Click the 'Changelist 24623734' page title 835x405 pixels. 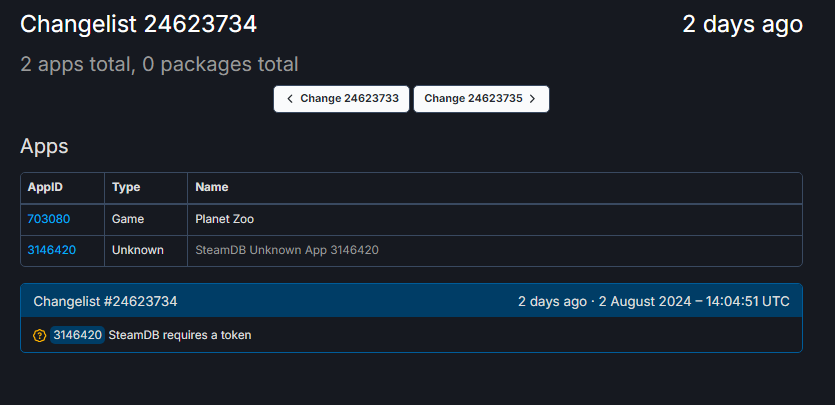(138, 24)
